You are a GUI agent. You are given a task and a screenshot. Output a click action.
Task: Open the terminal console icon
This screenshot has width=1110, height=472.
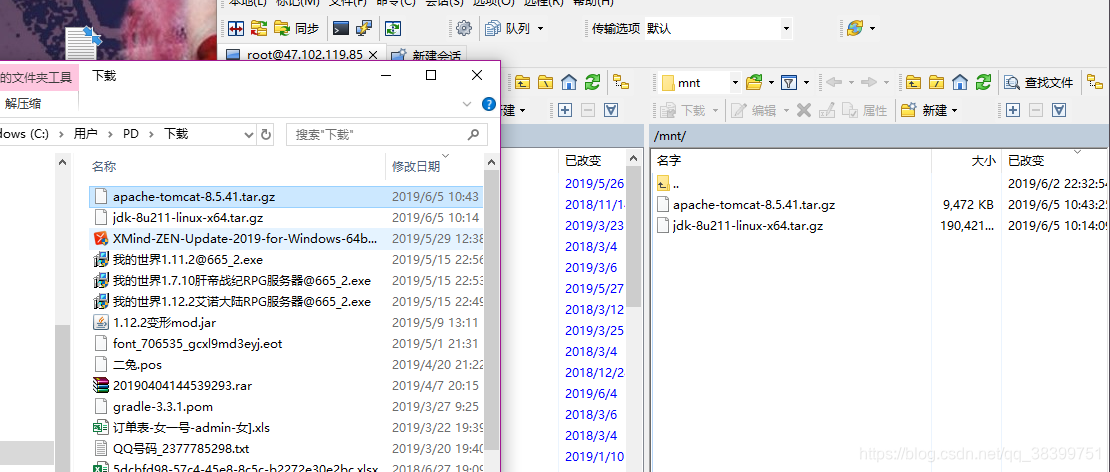click(x=341, y=28)
